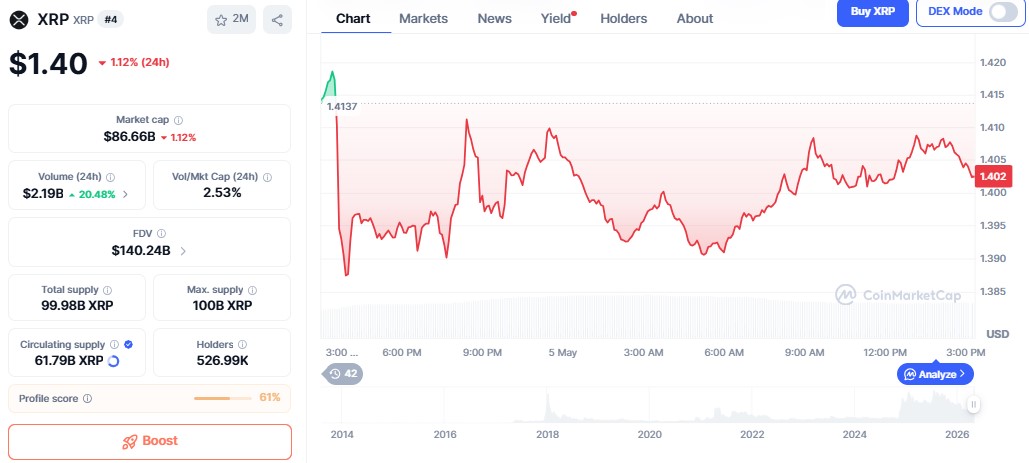
Task: Click the 1.4137 opening price label
Action: [341, 106]
